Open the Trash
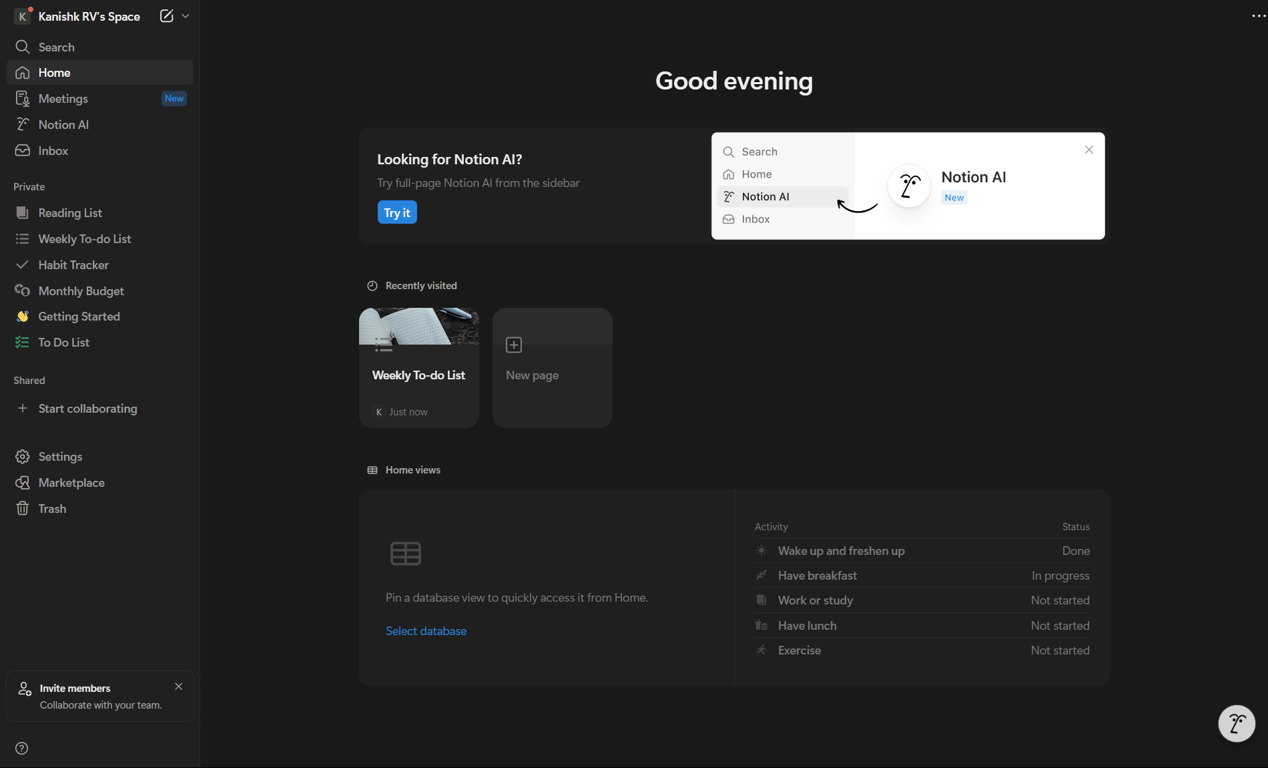This screenshot has height=768, width=1268. click(x=100, y=509)
